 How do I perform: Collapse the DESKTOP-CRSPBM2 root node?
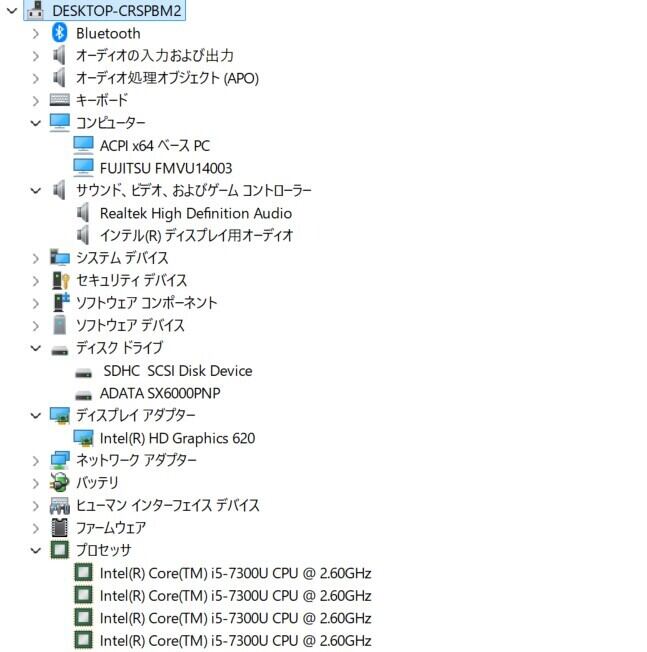12,11
